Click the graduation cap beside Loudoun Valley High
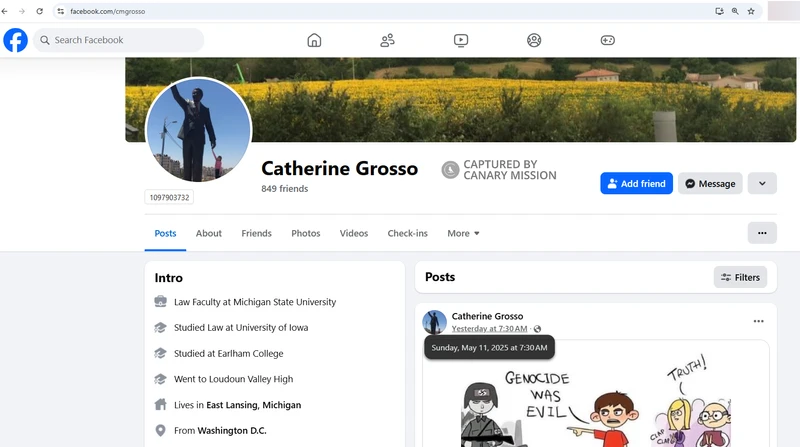This screenshot has height=447, width=800. coord(160,379)
